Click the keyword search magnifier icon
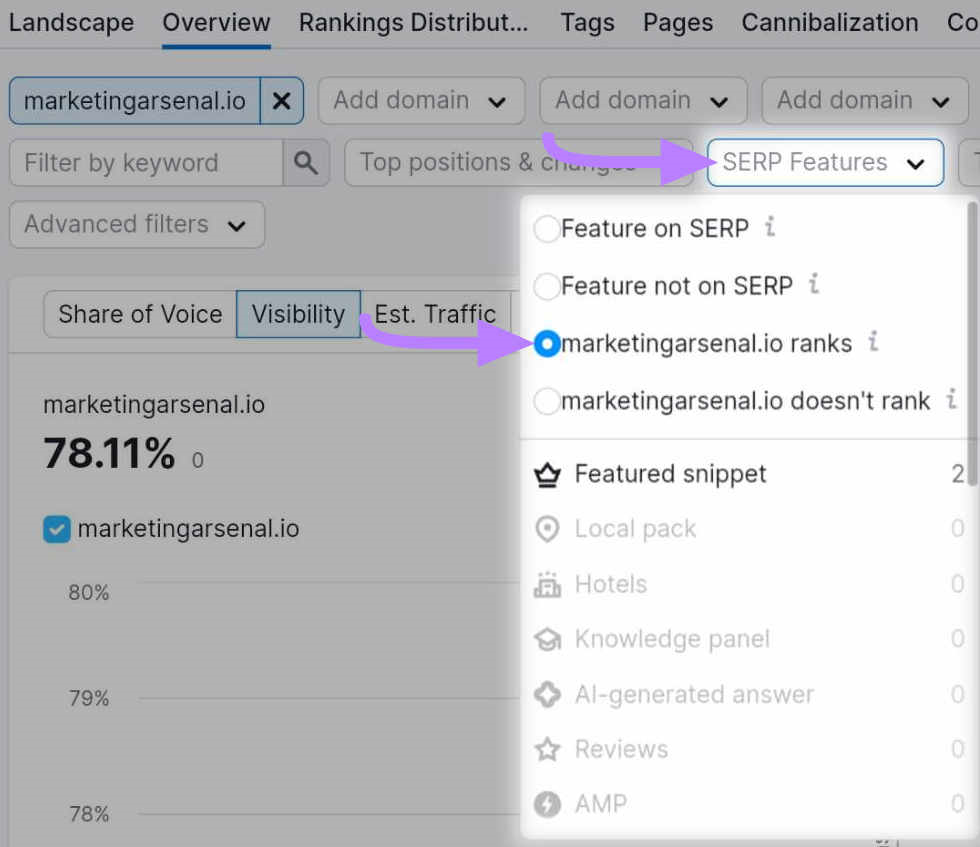 click(307, 162)
